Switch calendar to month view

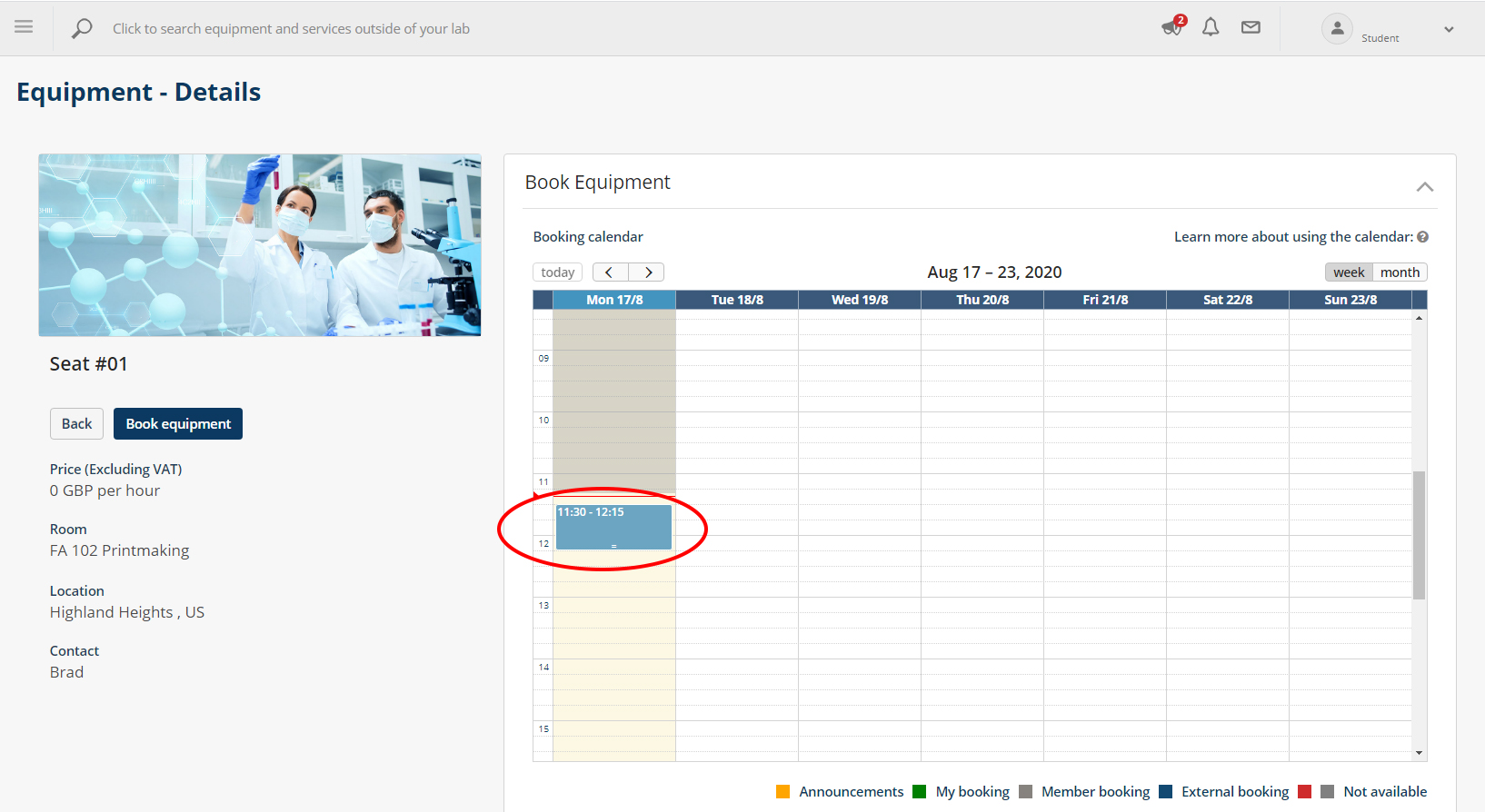(1400, 272)
